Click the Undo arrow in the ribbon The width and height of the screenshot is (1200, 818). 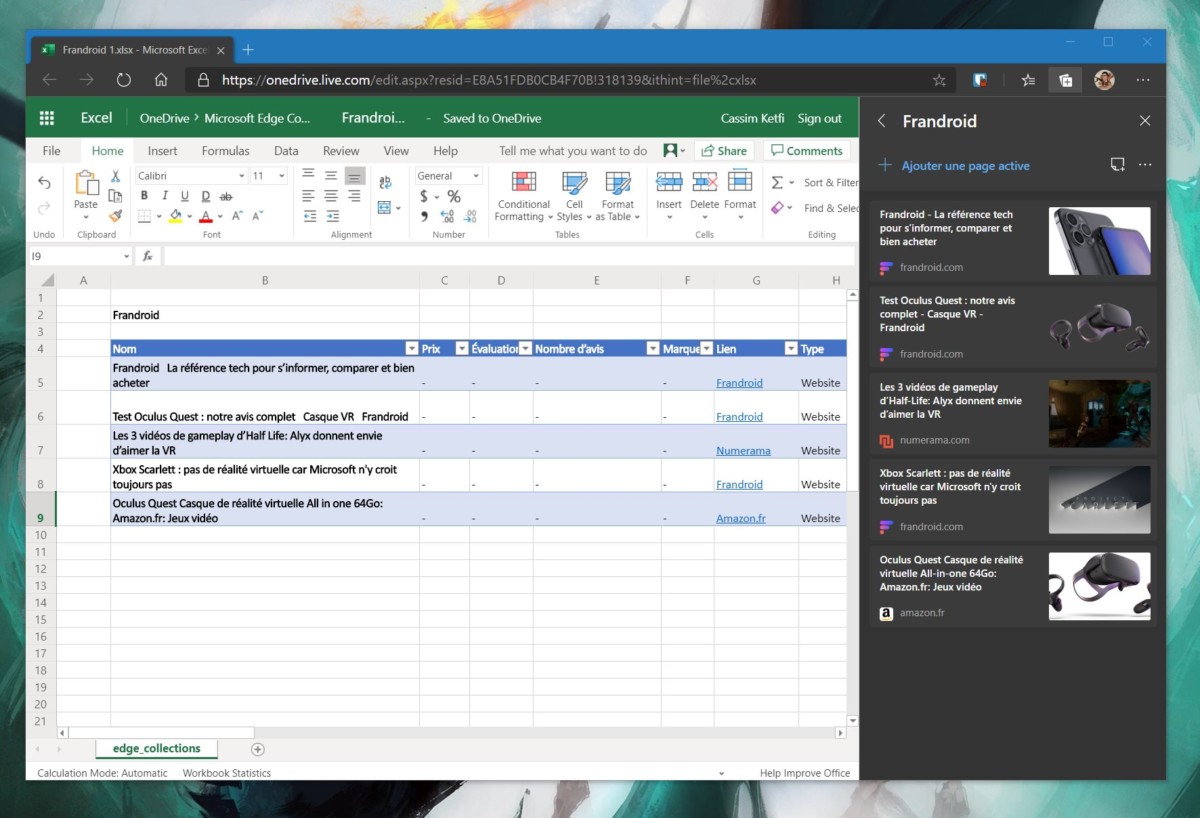point(44,182)
